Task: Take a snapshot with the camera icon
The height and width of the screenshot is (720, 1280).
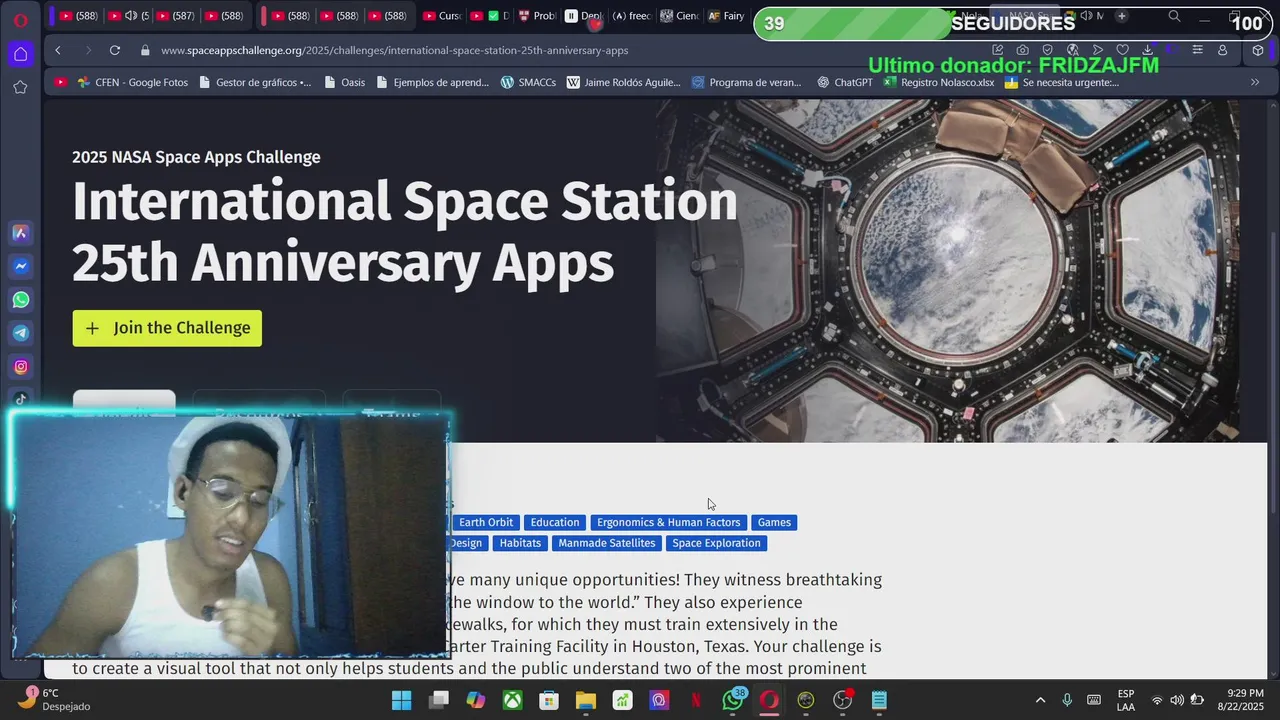Action: click(x=1022, y=50)
